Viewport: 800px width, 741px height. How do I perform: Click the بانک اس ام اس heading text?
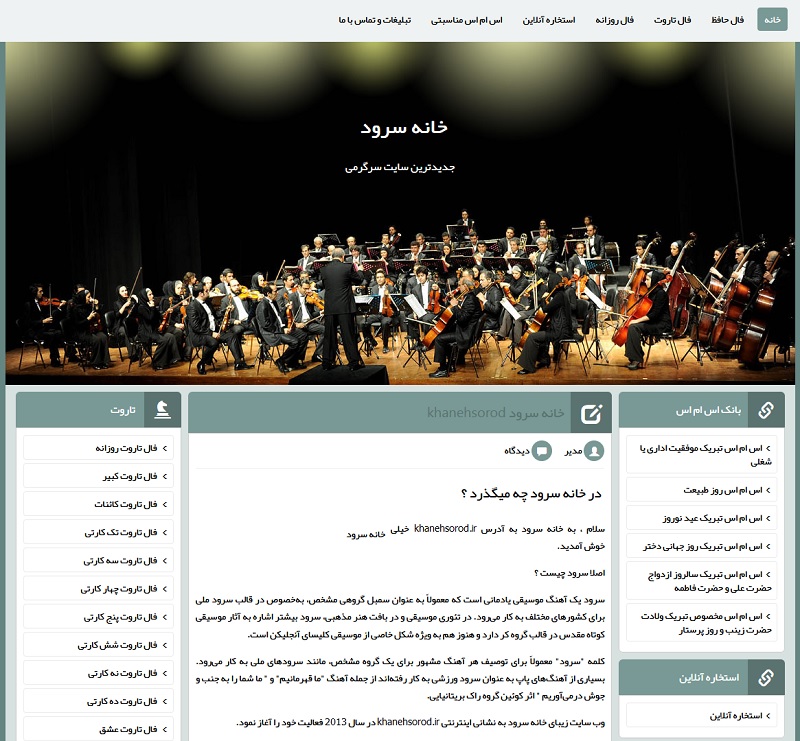pos(708,410)
